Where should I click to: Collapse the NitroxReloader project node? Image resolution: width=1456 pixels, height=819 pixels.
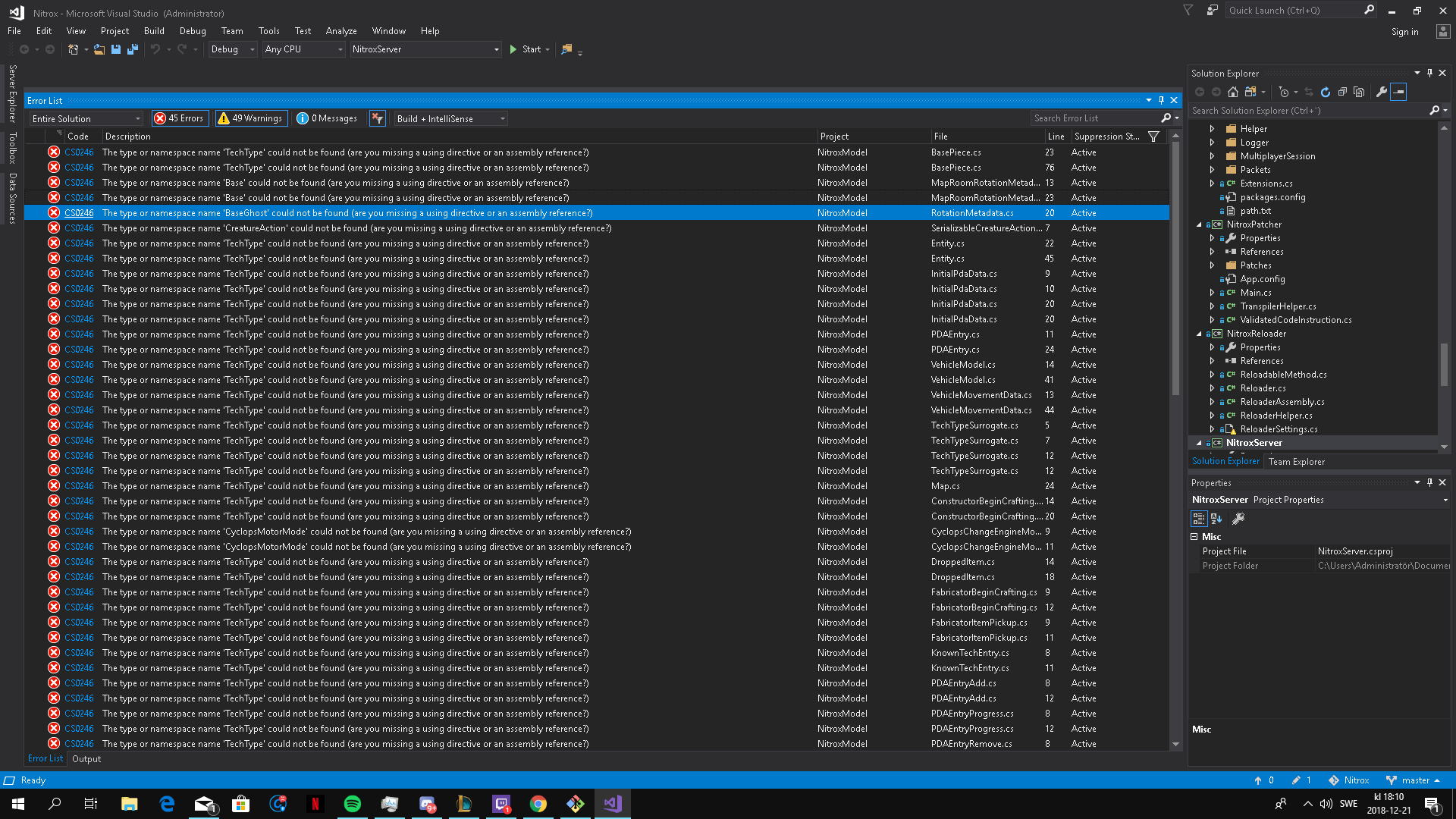[x=1198, y=334]
